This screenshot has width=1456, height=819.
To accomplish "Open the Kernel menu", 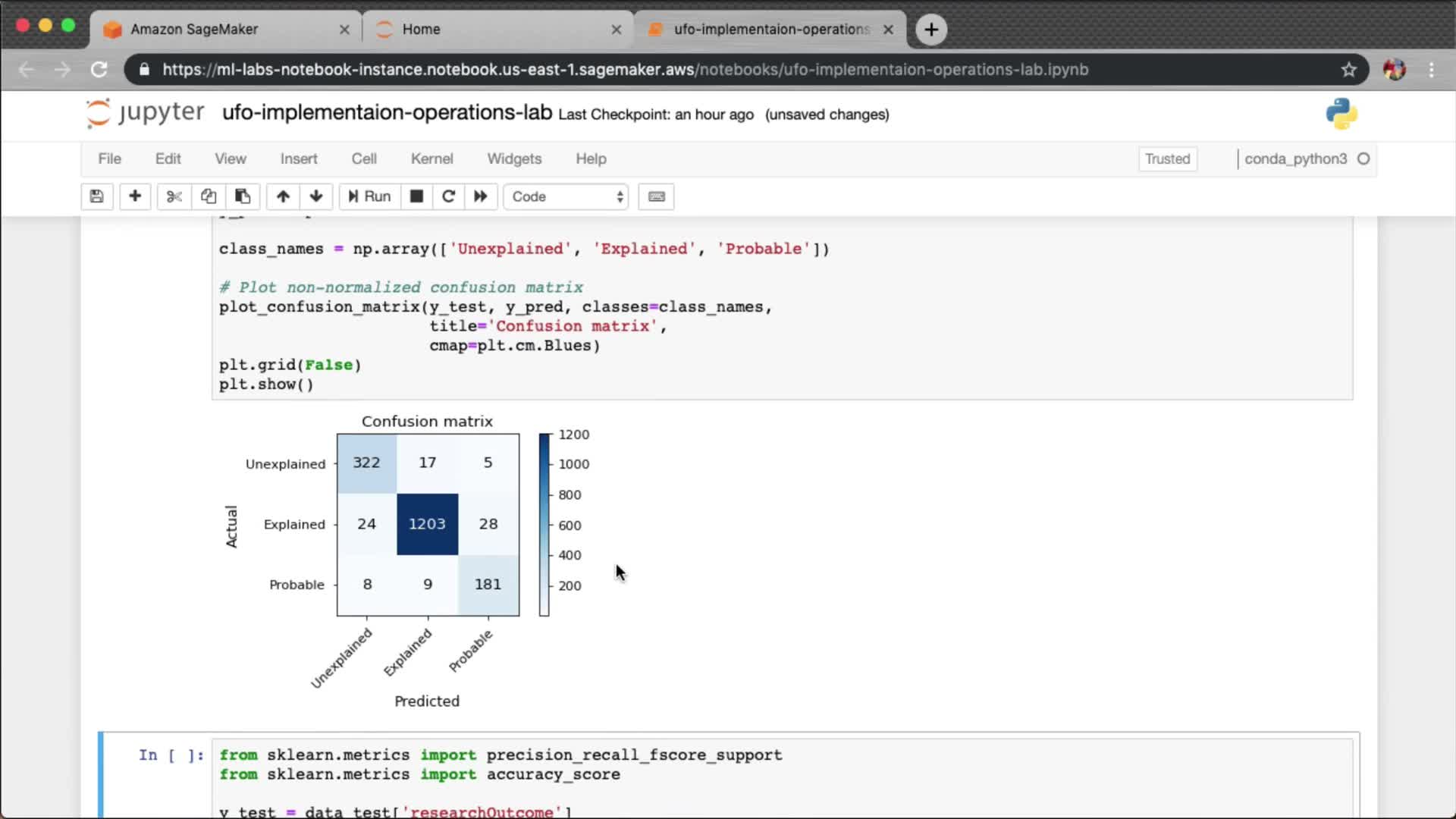I will click(x=431, y=158).
